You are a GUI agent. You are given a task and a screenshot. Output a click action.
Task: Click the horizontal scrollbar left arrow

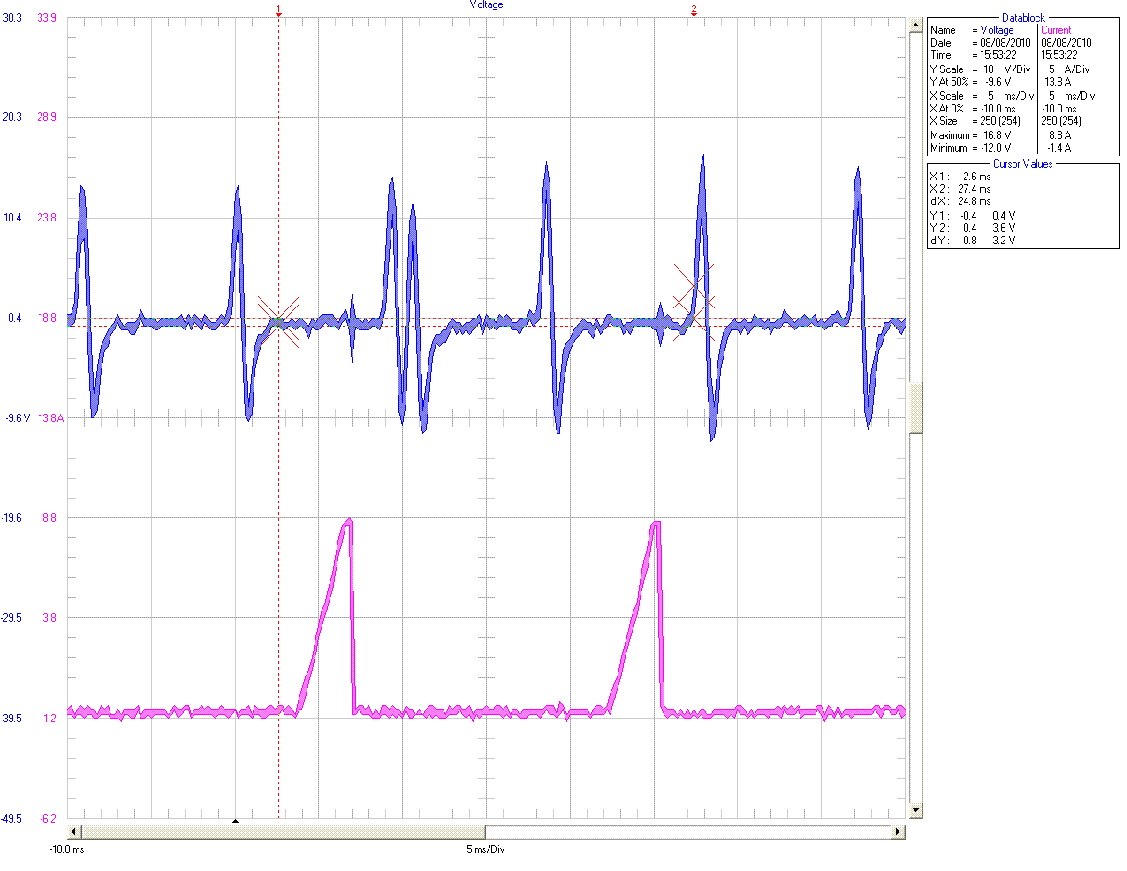tap(75, 832)
